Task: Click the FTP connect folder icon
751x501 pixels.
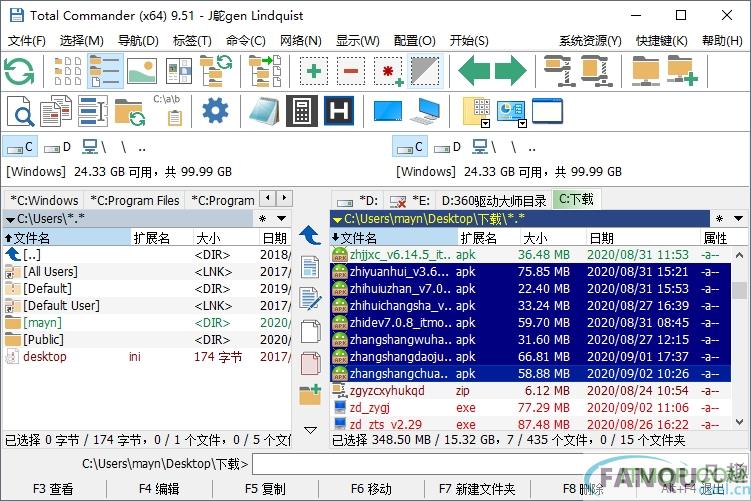Action: [x=645, y=71]
